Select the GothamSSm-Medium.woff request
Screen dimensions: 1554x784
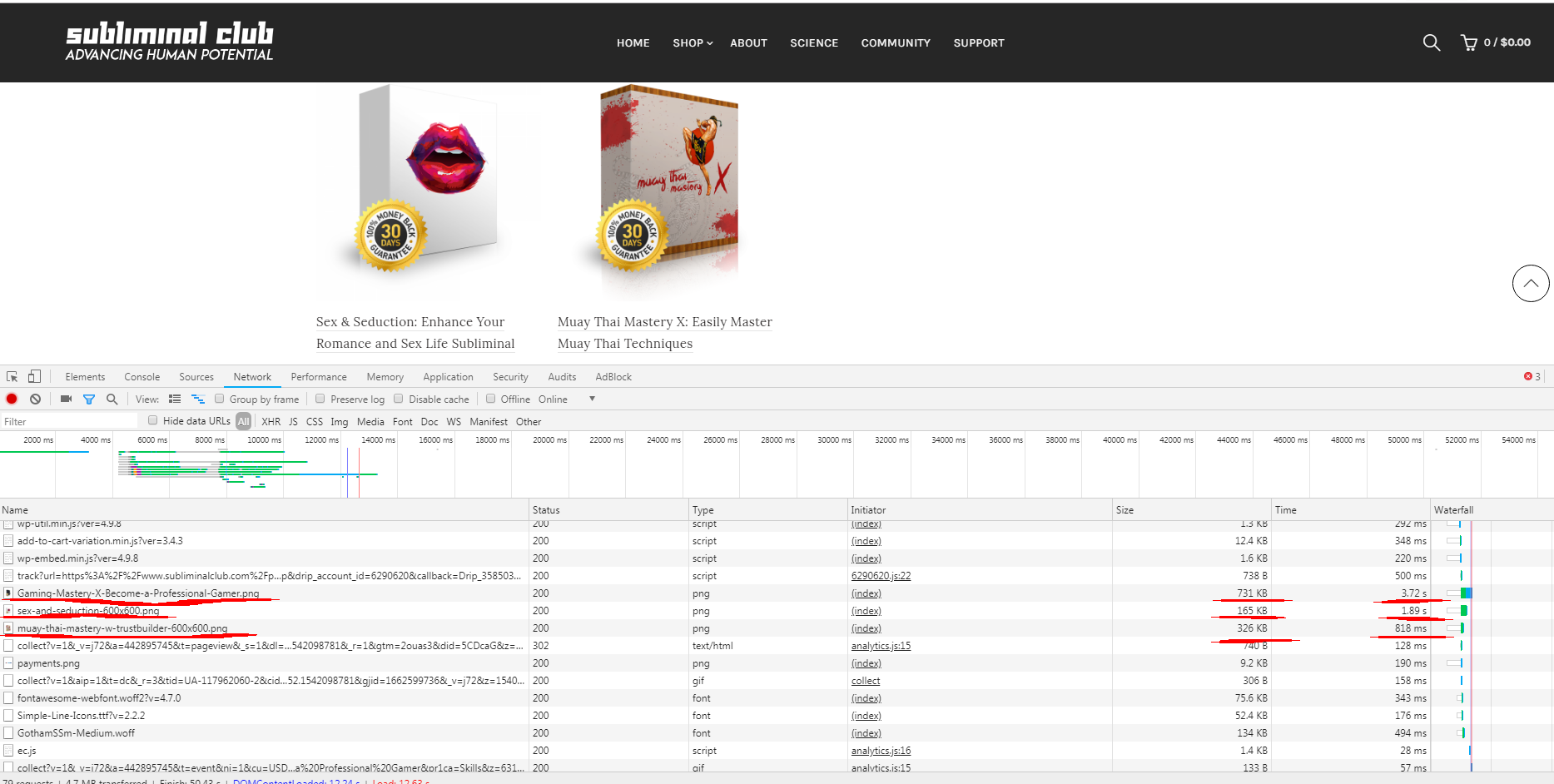76,733
